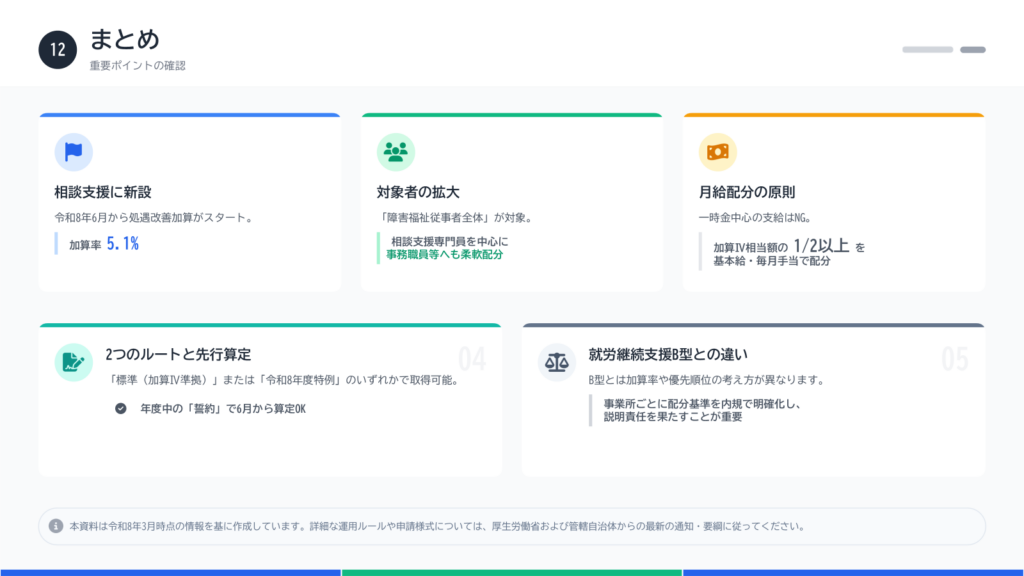Click the orange money bill icon
This screenshot has height=576, width=1024.
[x=717, y=152]
